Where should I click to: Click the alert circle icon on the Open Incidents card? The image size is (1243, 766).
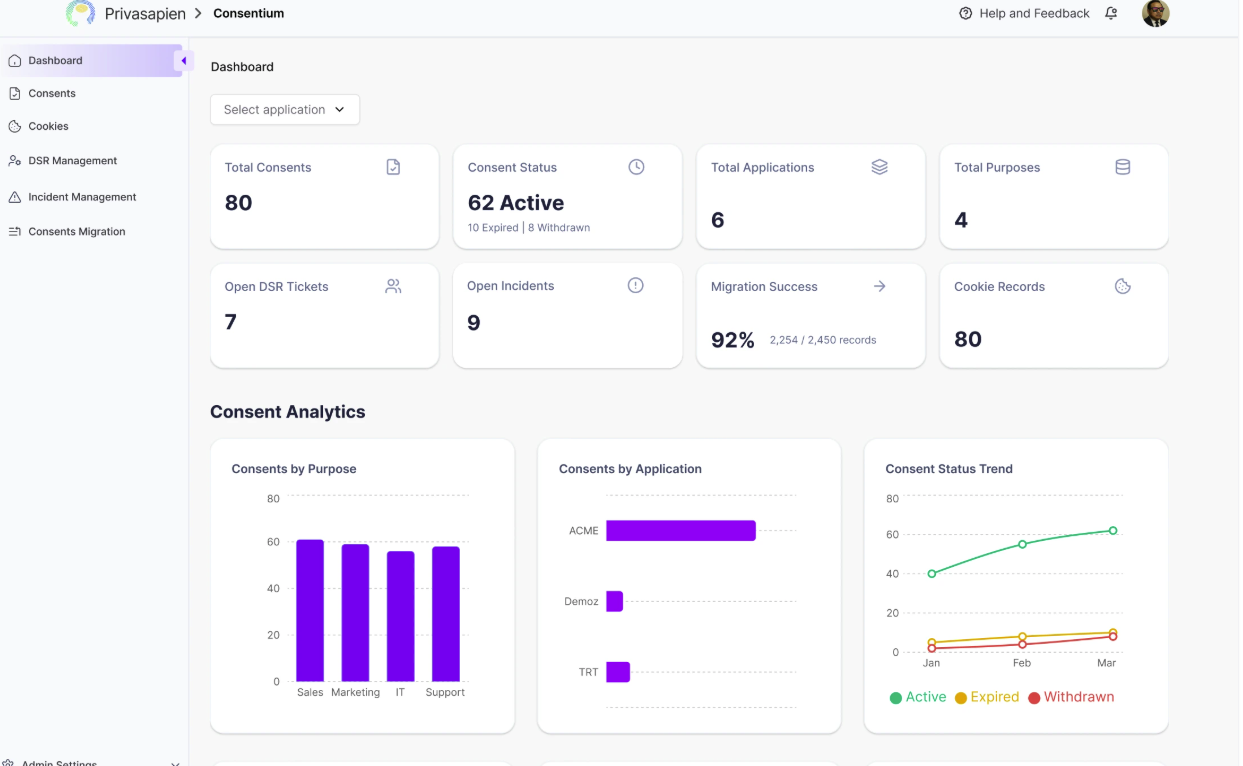point(635,285)
